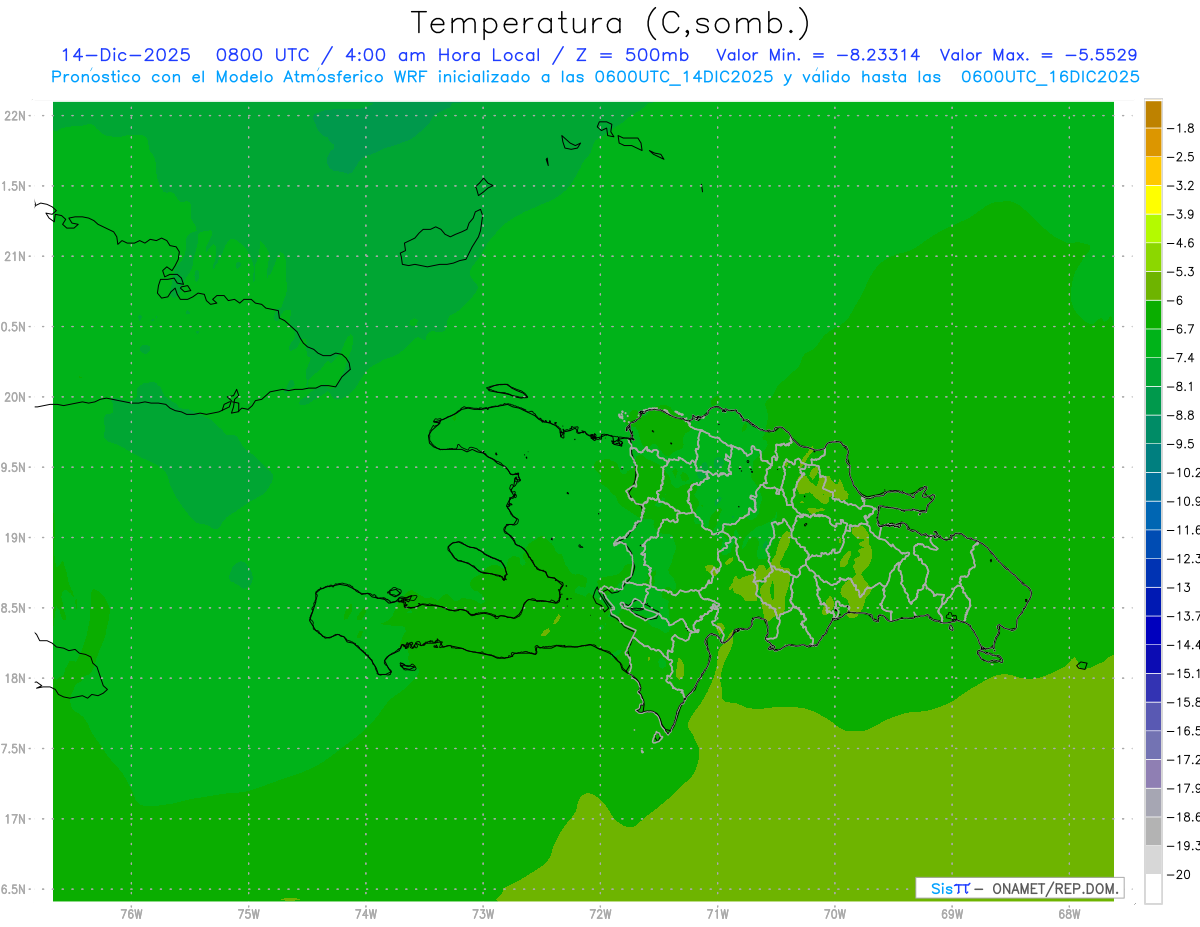
Task: Click the '-3.2' colorbar value
Action: [1181, 186]
